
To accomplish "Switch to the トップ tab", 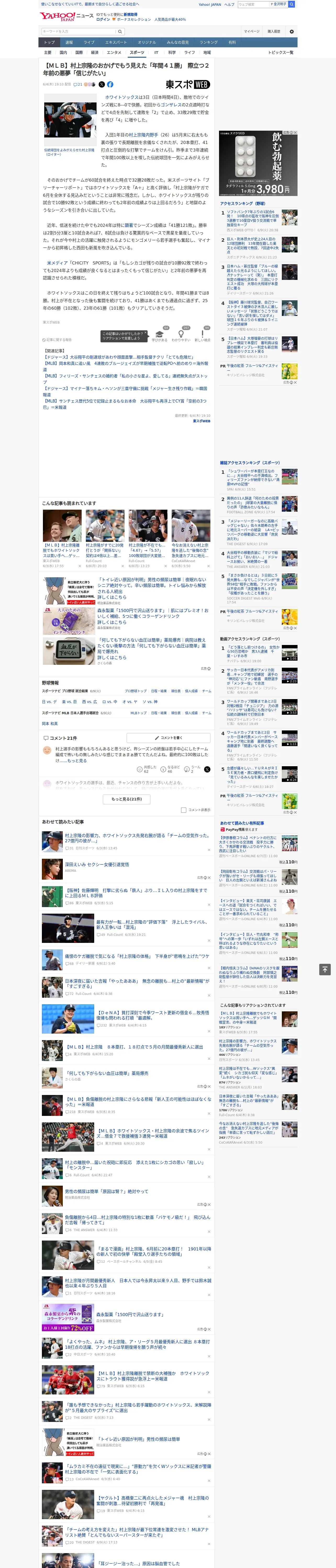I will coord(49,42).
